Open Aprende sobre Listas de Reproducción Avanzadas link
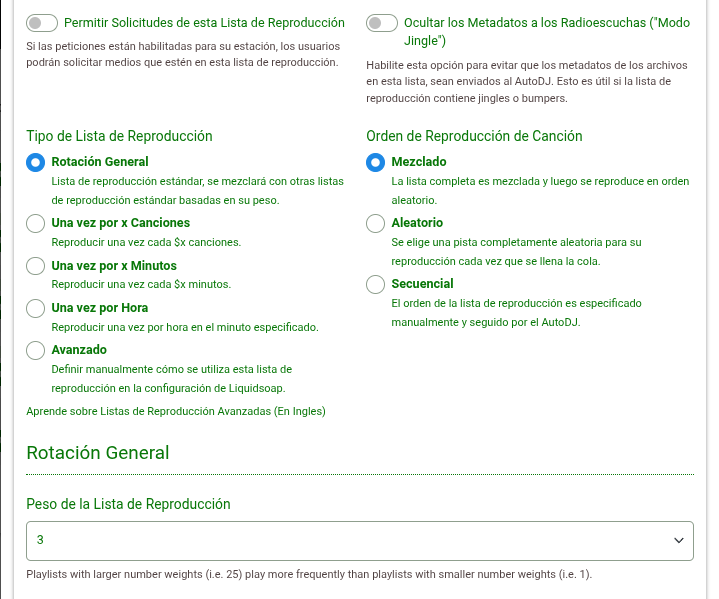The width and height of the screenshot is (719, 599). click(175, 411)
